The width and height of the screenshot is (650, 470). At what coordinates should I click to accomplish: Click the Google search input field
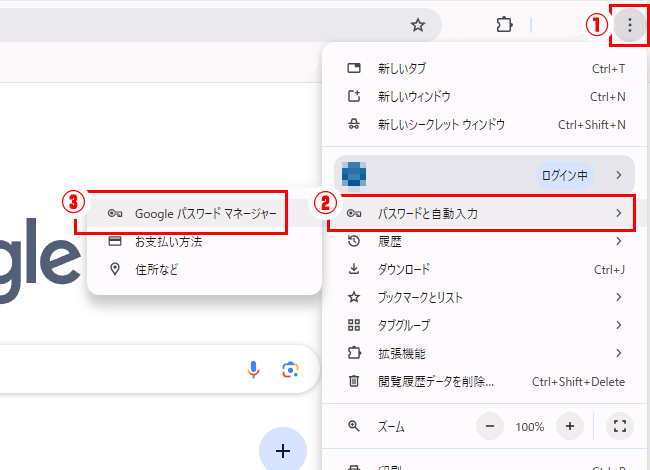(x=120, y=370)
